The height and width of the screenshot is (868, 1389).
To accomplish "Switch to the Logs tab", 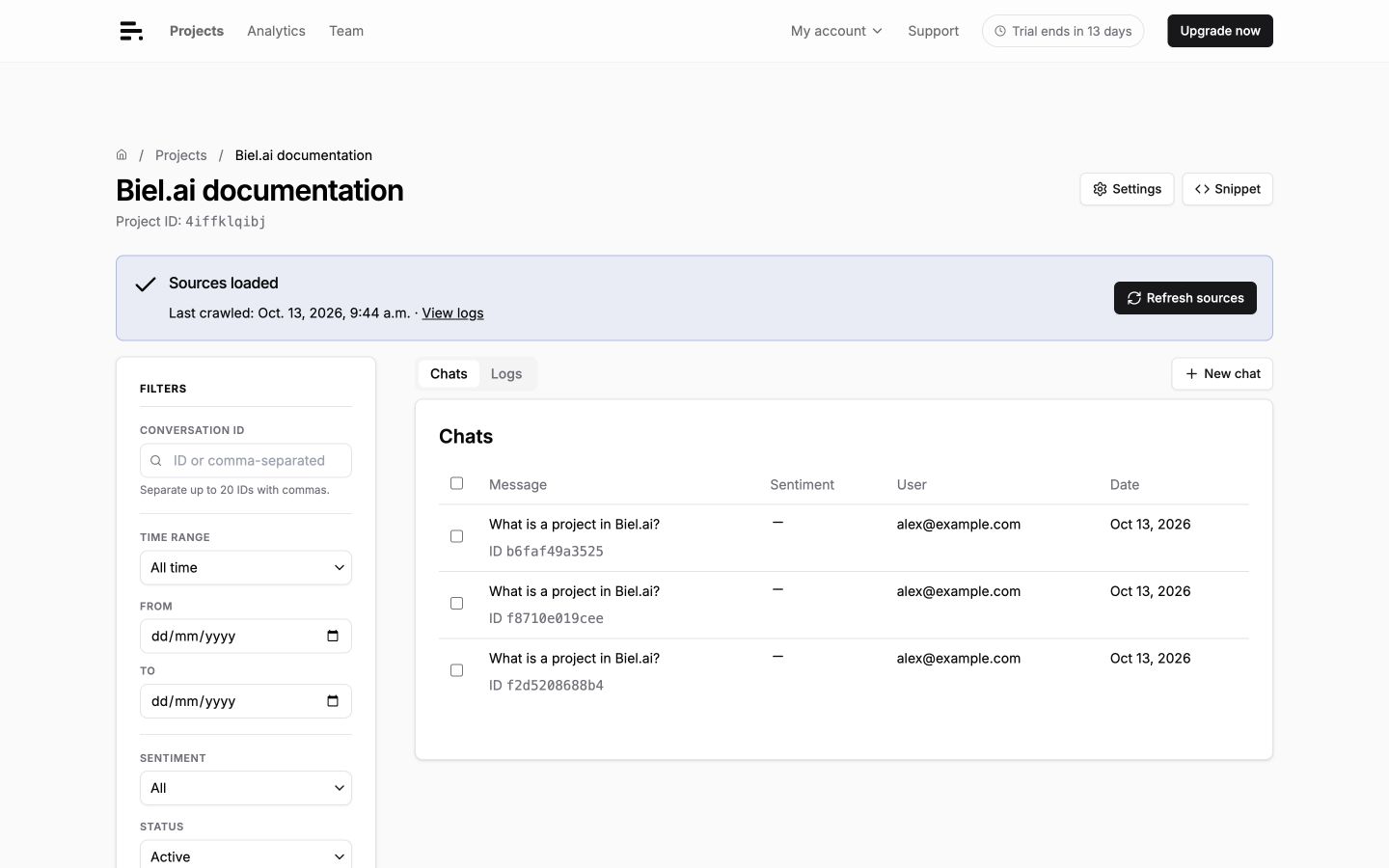I will click(506, 374).
